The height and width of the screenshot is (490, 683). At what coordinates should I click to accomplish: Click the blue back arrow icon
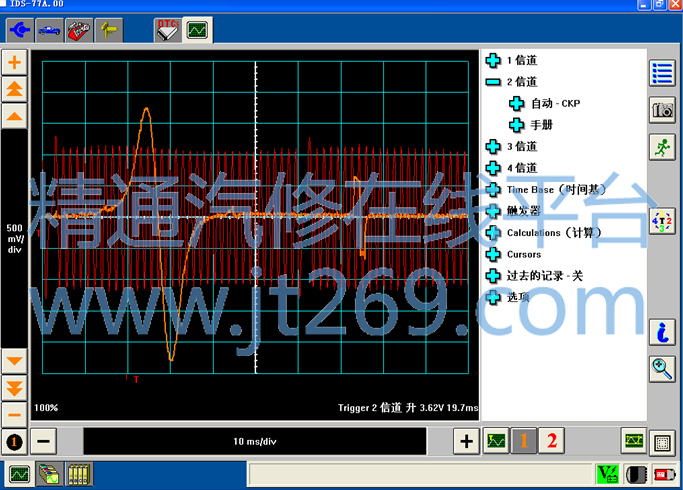[20, 30]
